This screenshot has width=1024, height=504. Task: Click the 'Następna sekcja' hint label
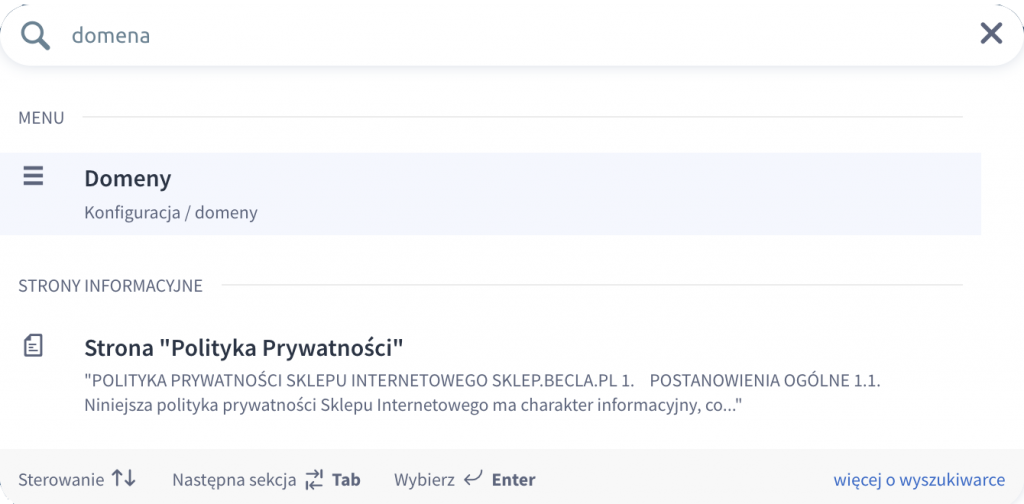coord(234,480)
